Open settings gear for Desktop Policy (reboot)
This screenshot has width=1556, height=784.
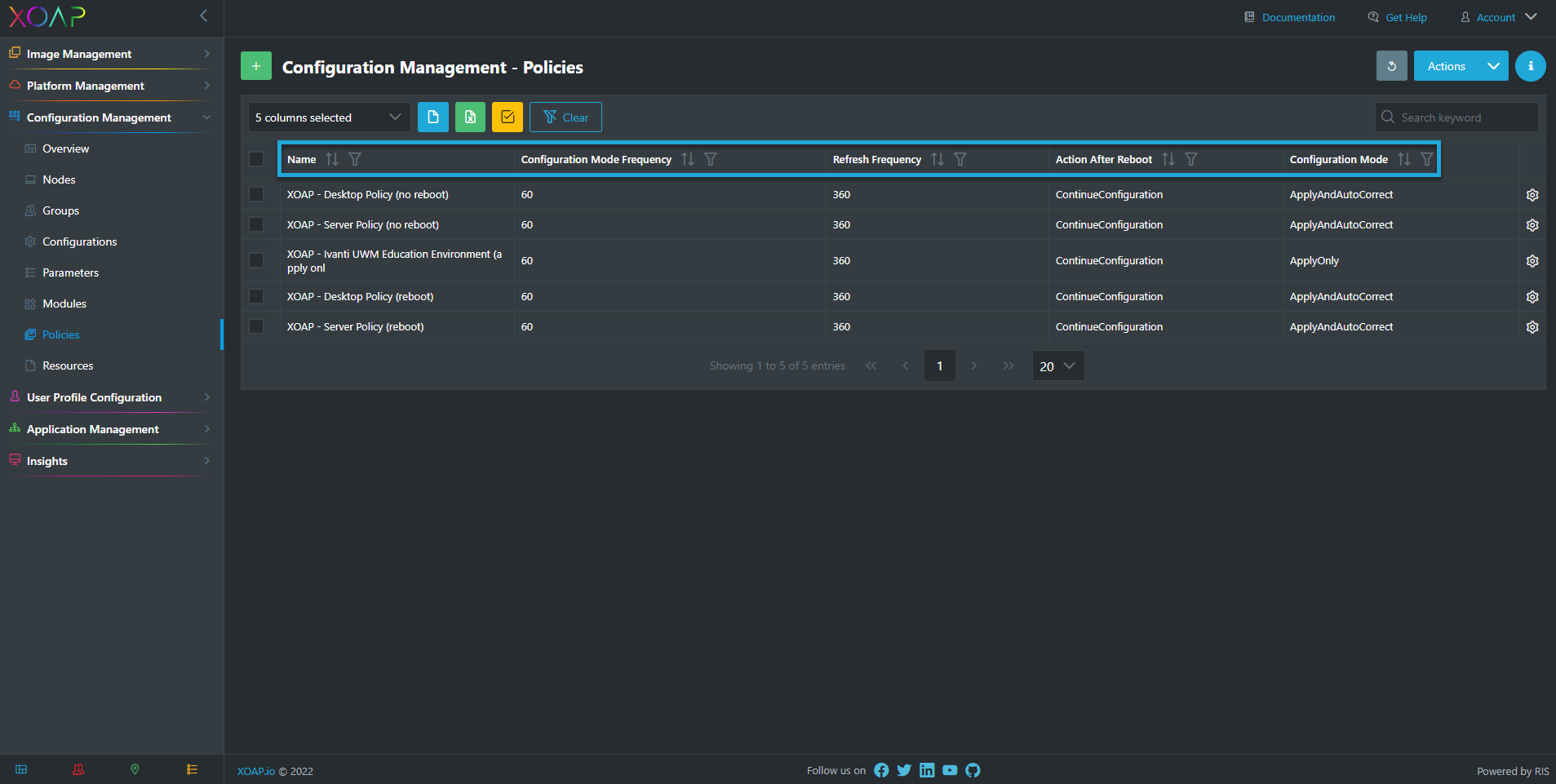[x=1532, y=297]
